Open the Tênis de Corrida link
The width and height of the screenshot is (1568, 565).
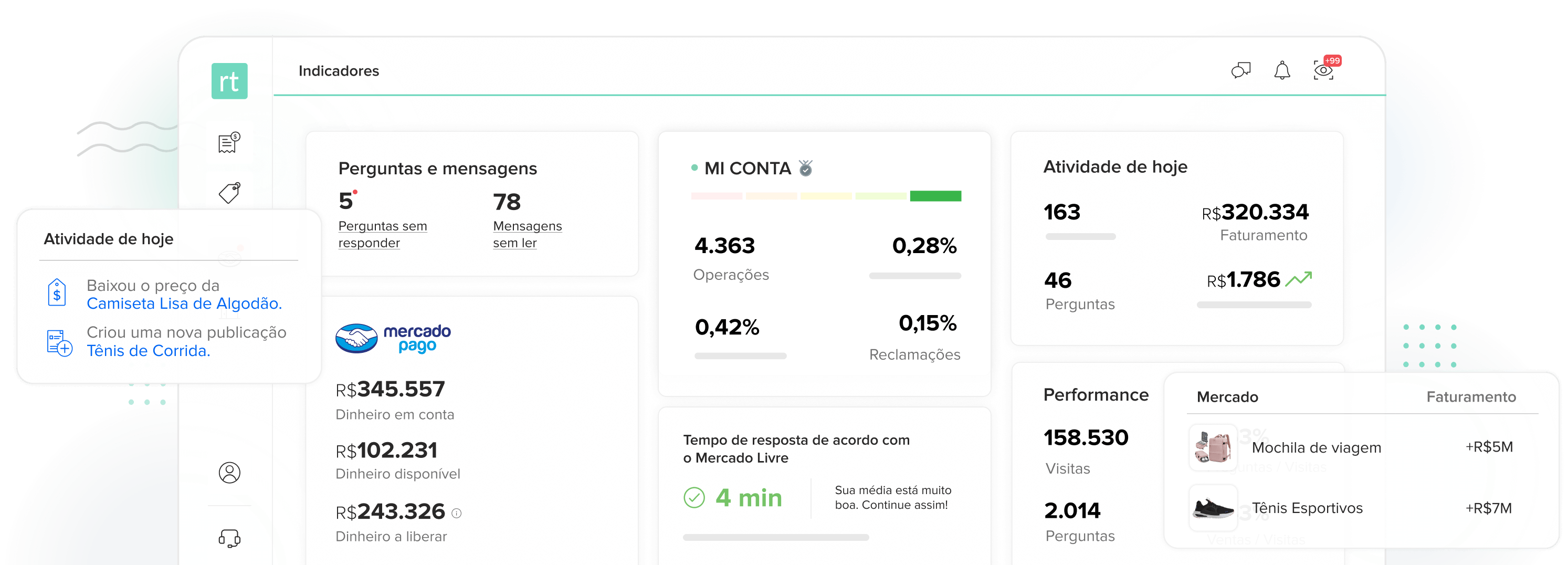[x=148, y=351]
